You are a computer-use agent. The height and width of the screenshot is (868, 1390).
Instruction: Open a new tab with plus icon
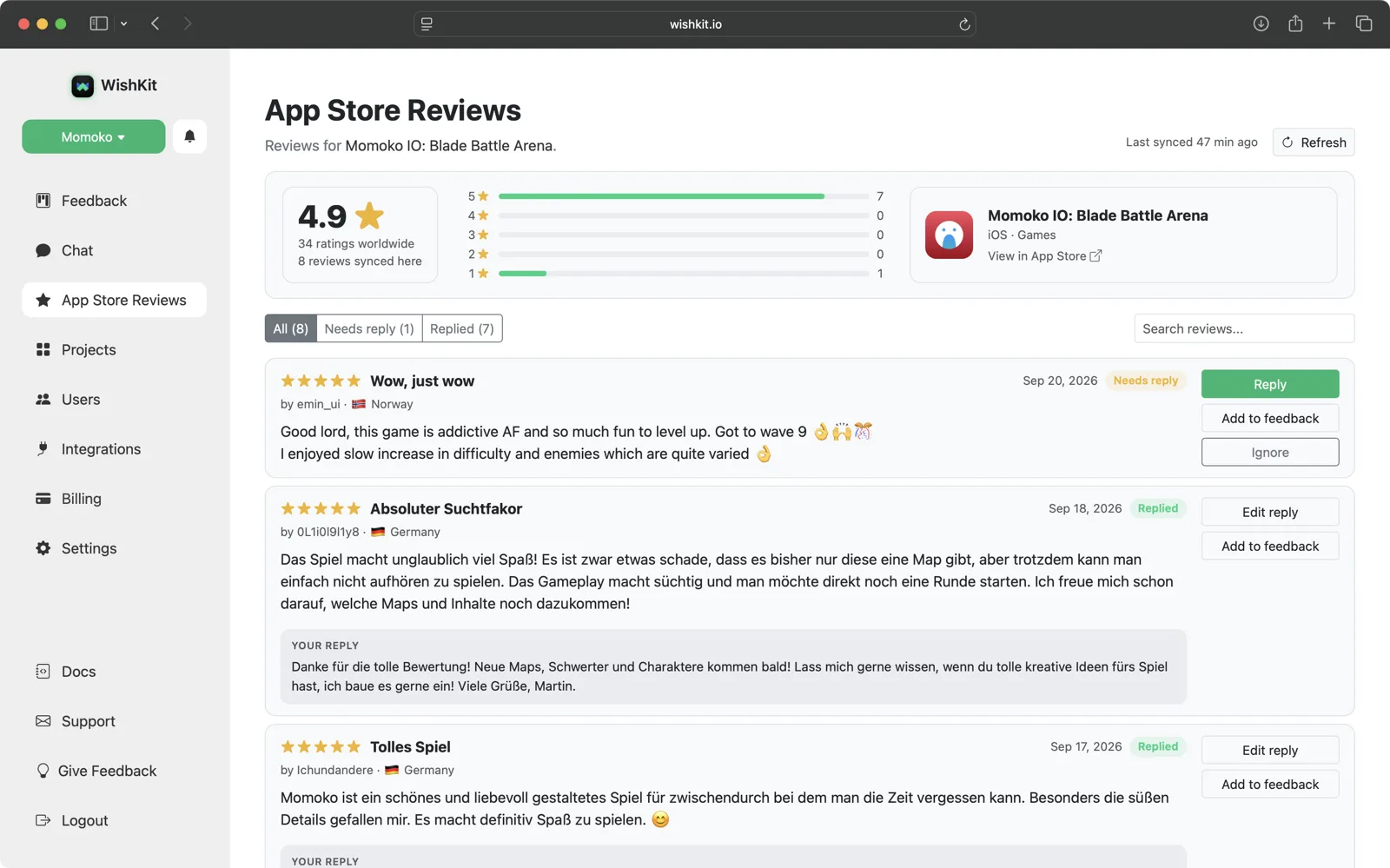[x=1329, y=23]
